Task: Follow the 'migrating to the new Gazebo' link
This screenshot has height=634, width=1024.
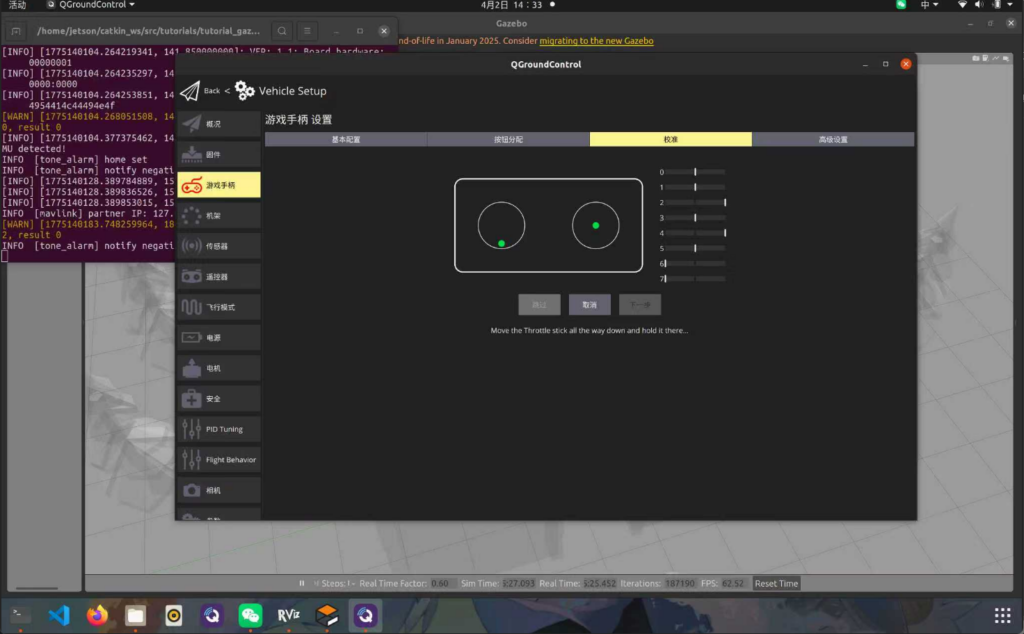Action: click(x=596, y=41)
